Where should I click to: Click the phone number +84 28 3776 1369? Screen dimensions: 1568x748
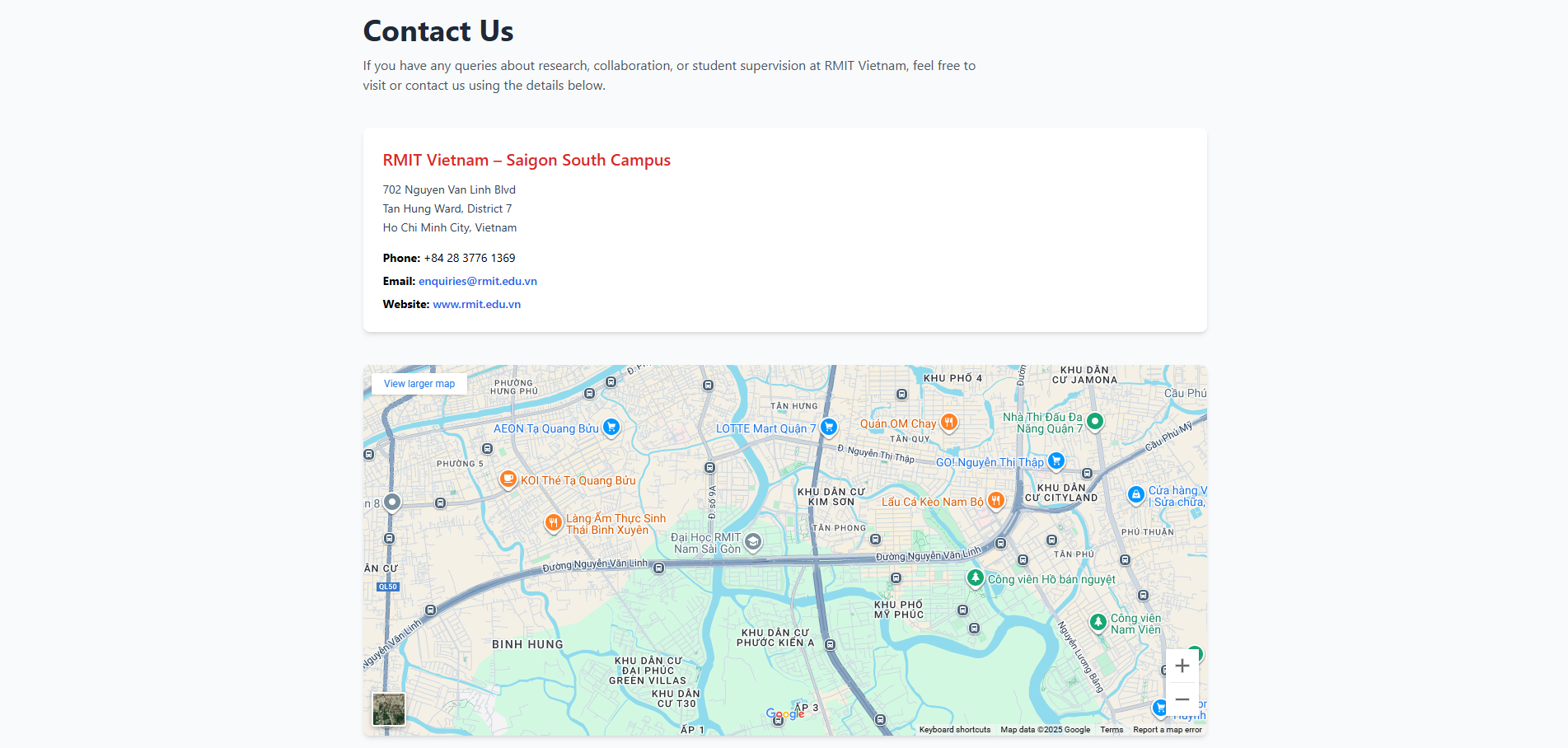click(x=470, y=258)
